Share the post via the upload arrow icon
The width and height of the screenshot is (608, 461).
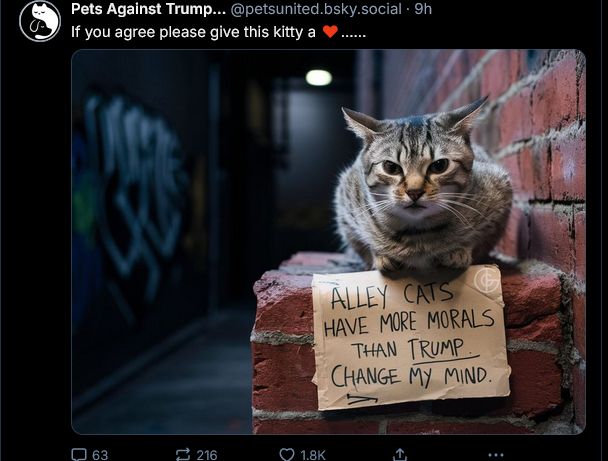tap(400, 454)
